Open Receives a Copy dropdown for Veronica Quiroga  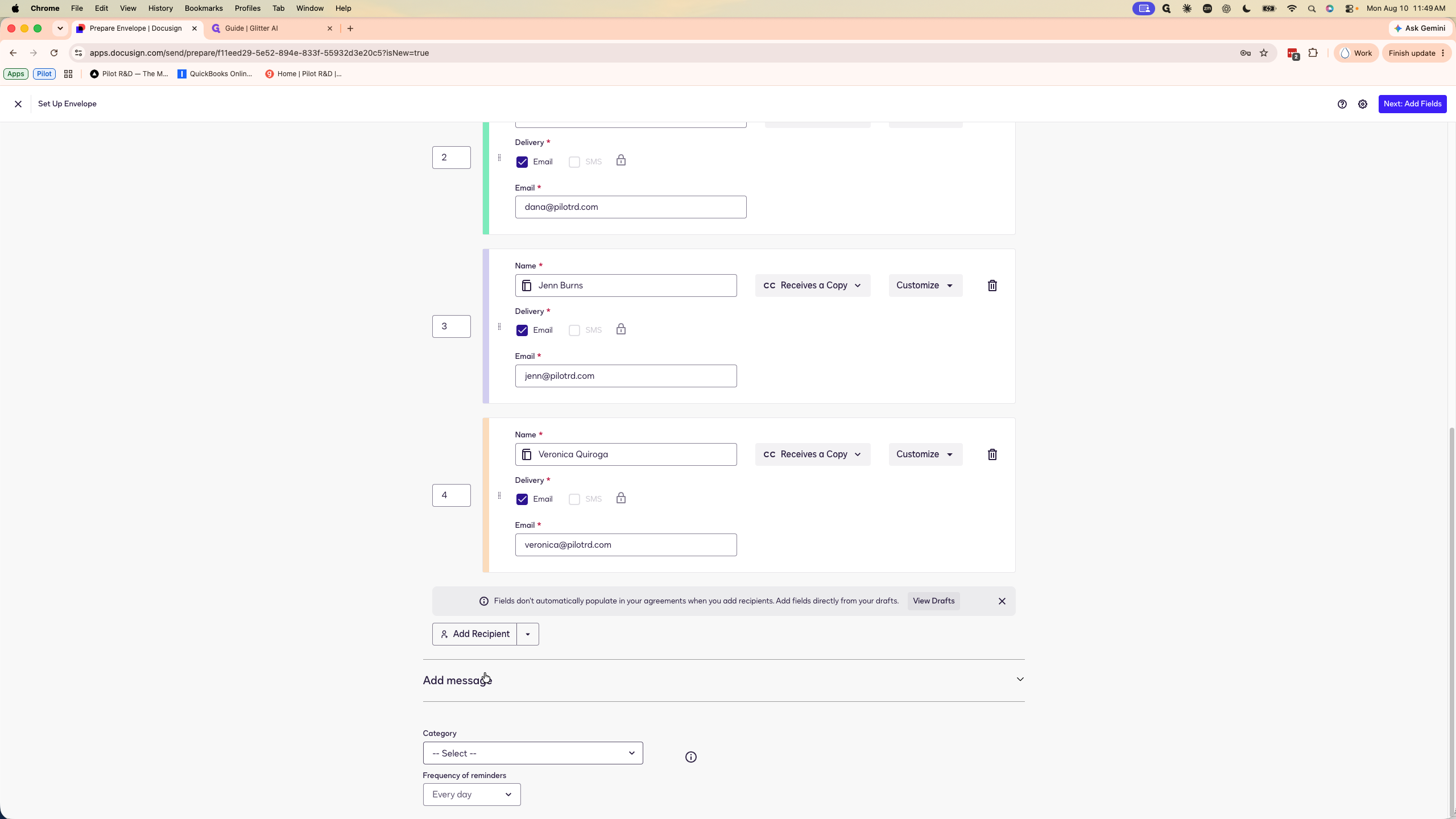813,454
